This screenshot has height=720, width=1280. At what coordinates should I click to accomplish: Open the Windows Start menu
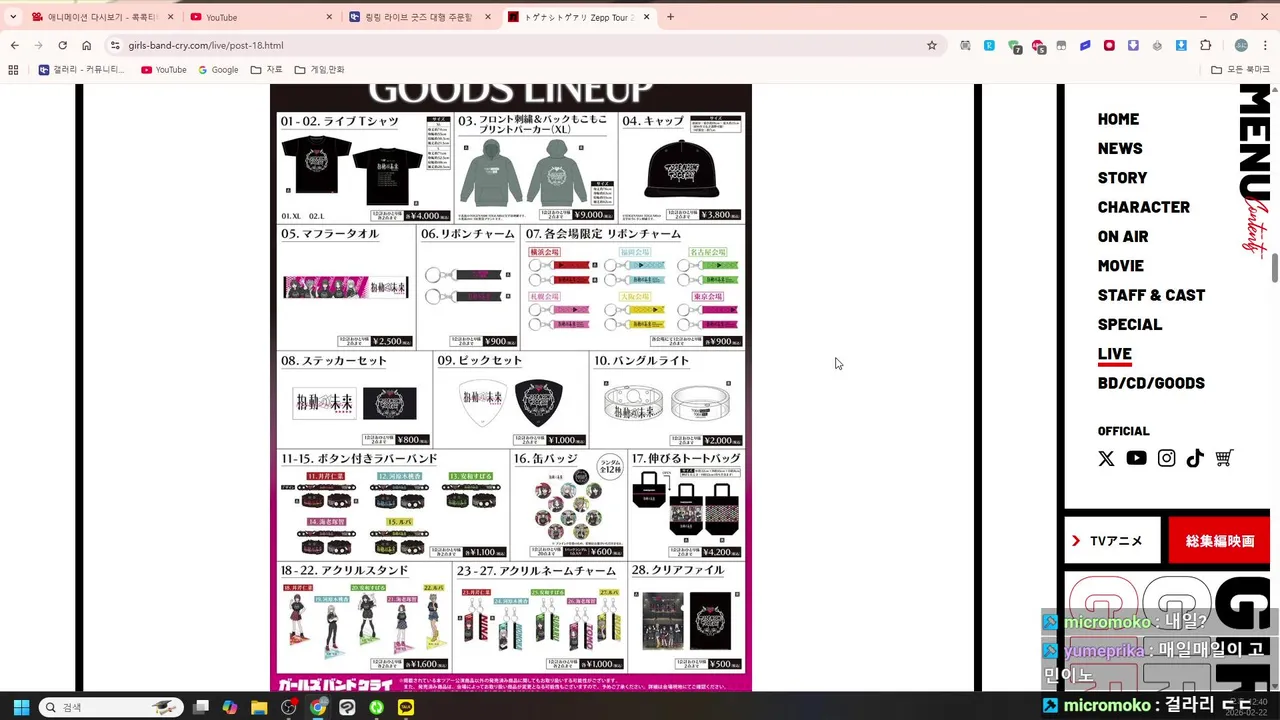[21, 707]
